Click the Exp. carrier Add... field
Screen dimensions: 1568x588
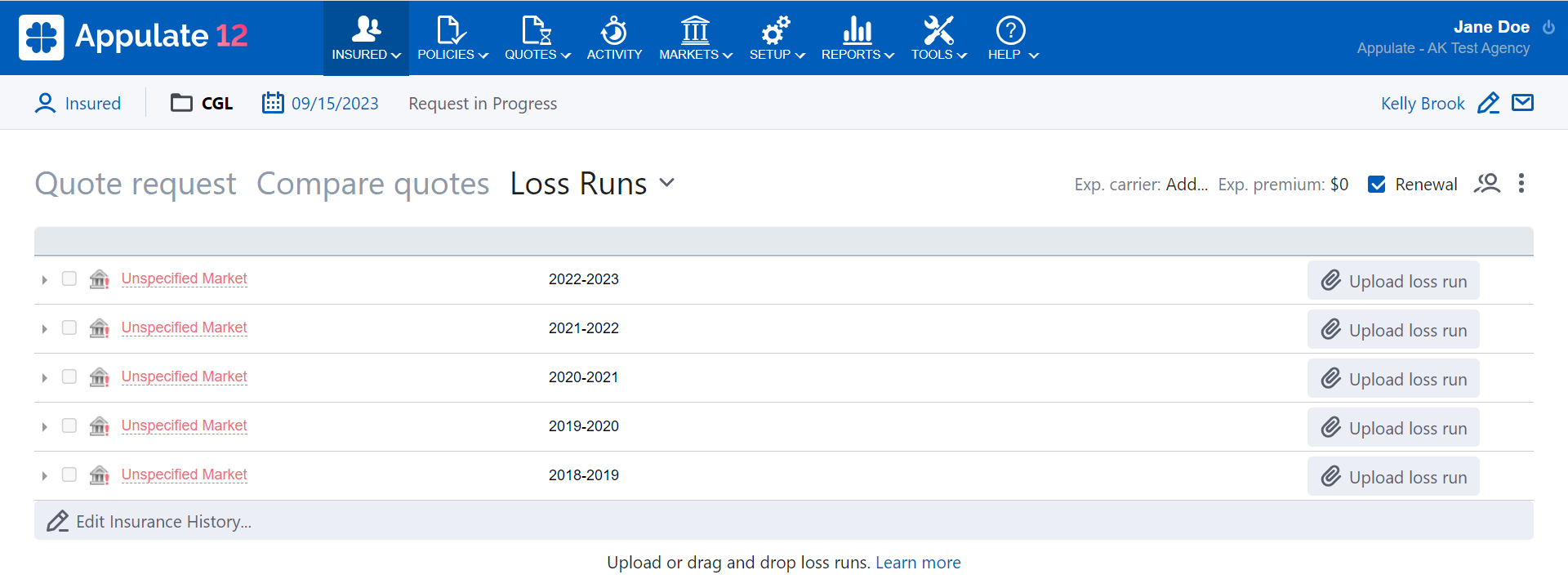coord(1187,185)
